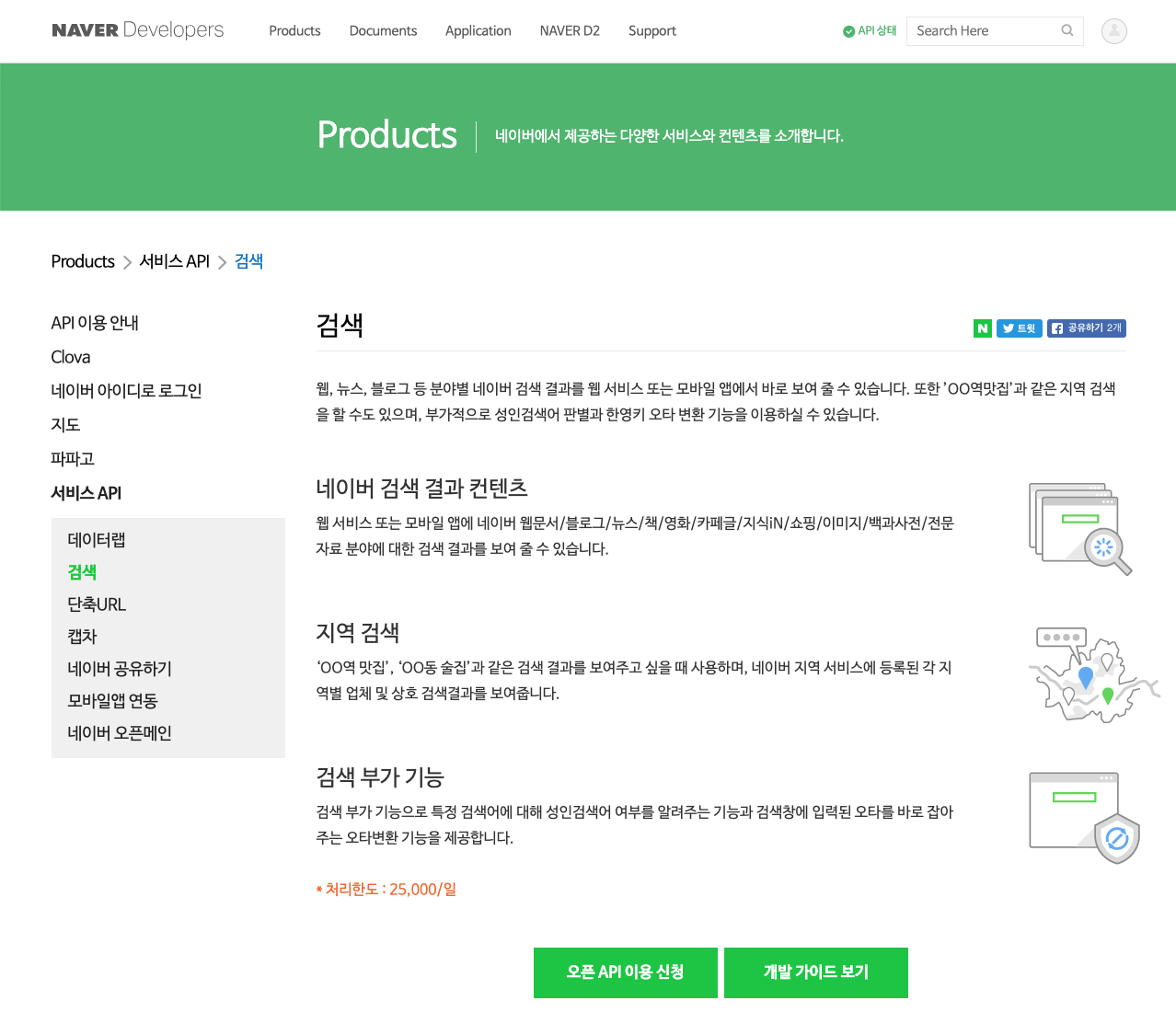The image size is (1176, 1012).
Task: Select 네이버 오픈메인 in the submenu
Action: 120,733
